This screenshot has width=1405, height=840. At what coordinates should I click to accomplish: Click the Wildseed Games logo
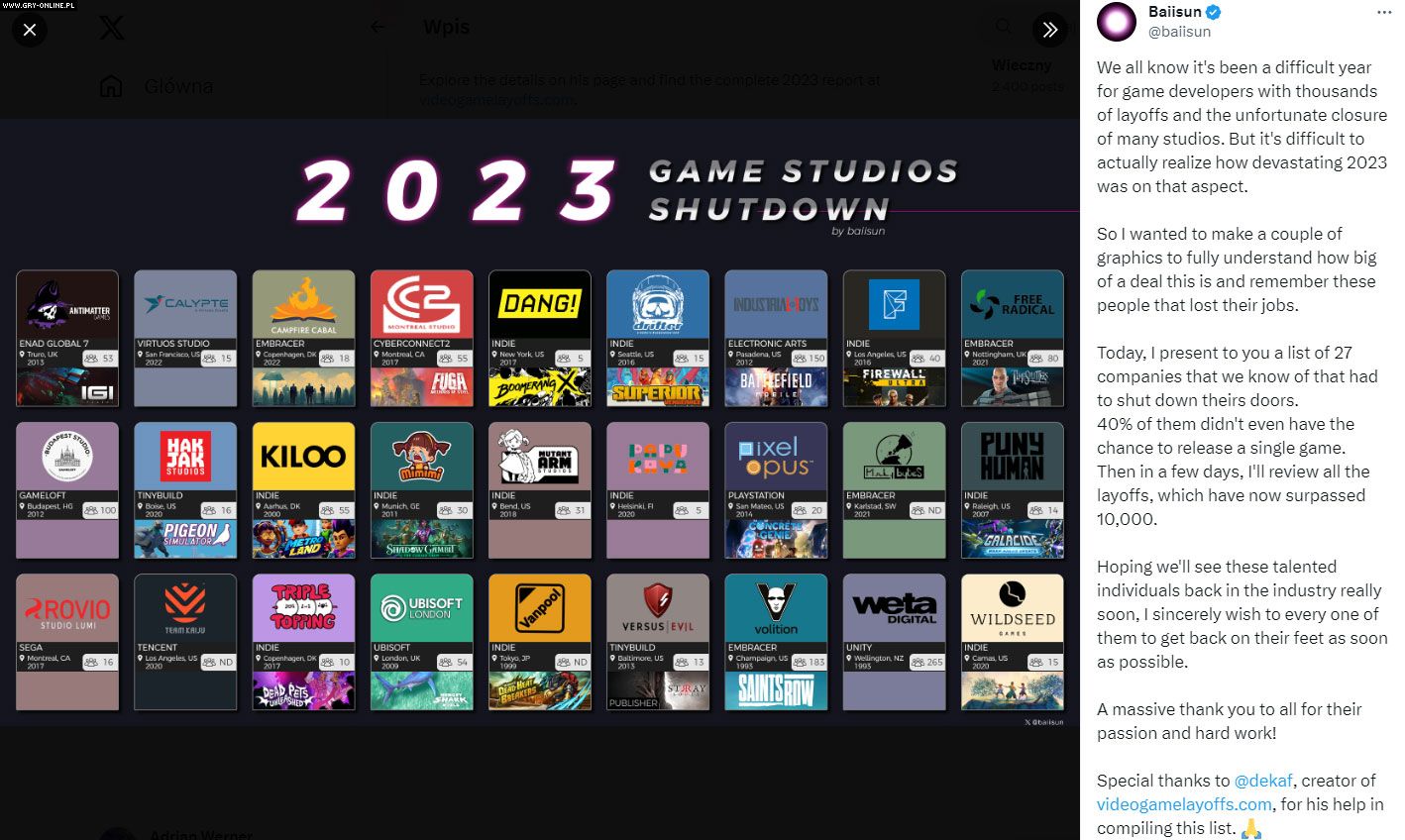pyautogui.click(x=1013, y=608)
